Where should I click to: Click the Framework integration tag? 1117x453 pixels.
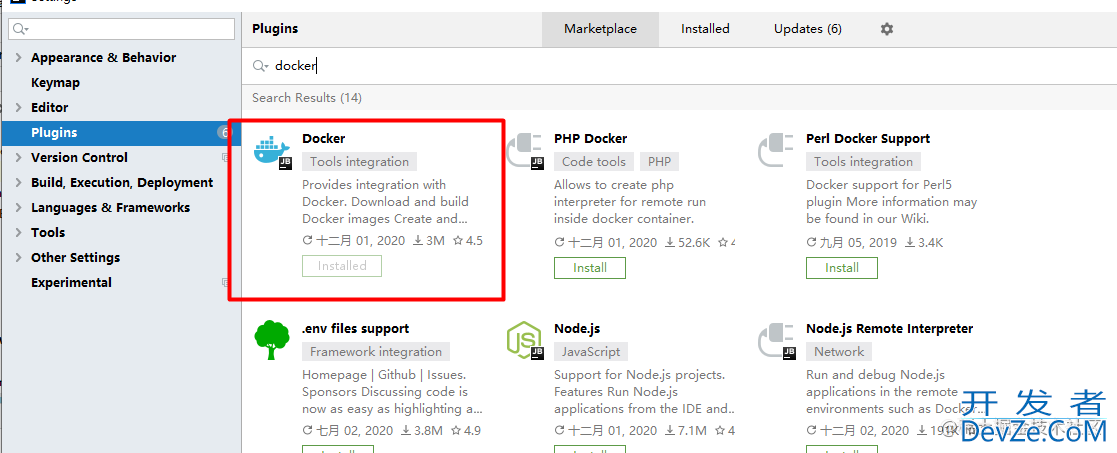pyautogui.click(x=376, y=352)
